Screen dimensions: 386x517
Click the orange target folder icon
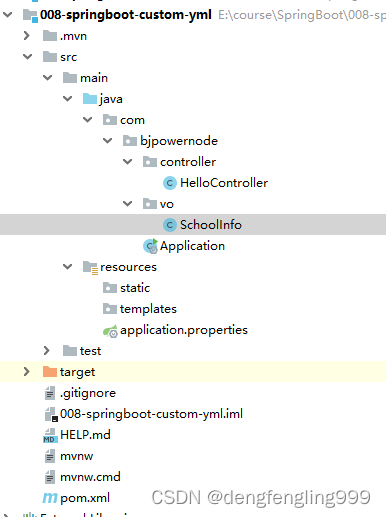[50, 372]
